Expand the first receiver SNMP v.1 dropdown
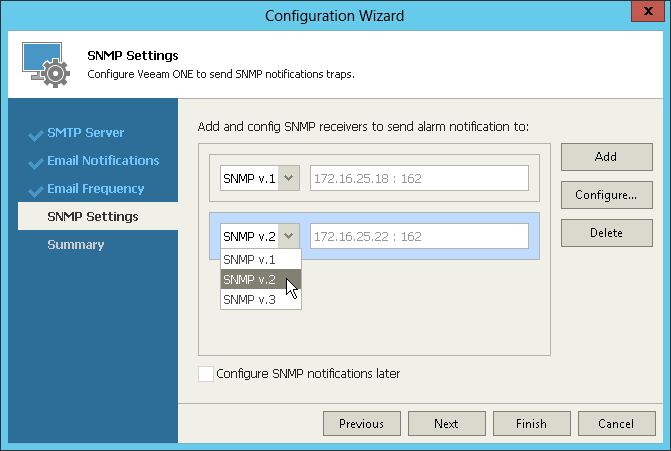The height and width of the screenshot is (451, 671). click(x=289, y=178)
